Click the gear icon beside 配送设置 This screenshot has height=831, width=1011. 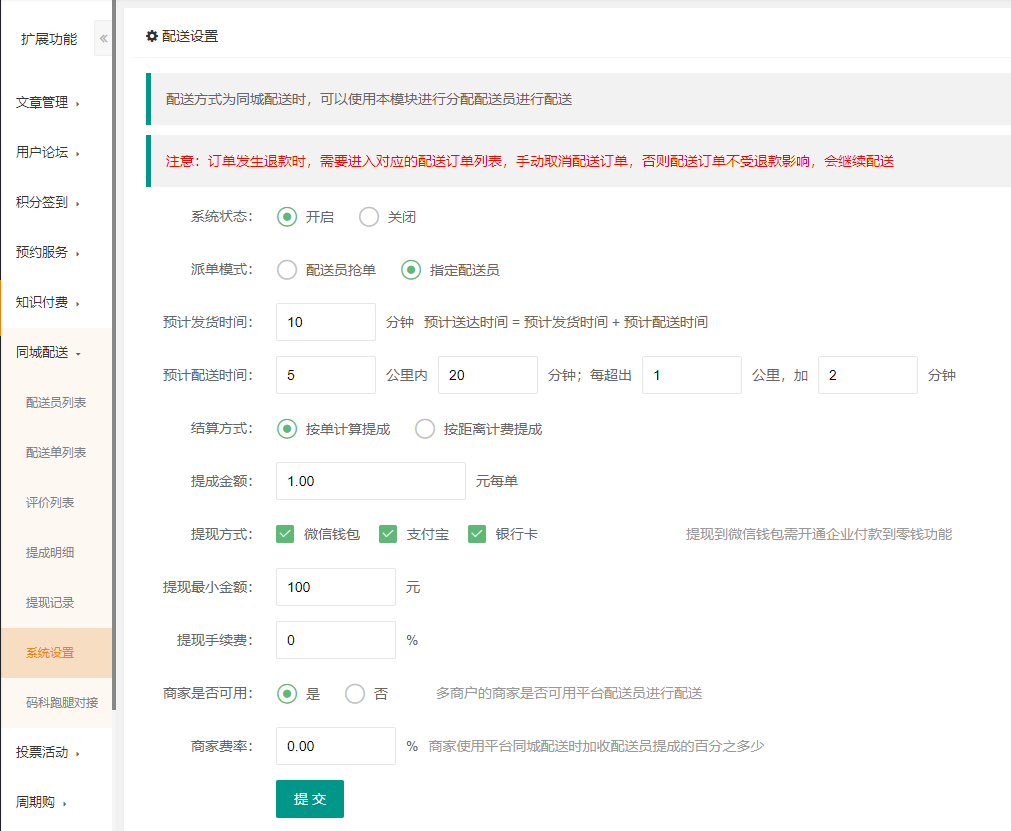[152, 36]
